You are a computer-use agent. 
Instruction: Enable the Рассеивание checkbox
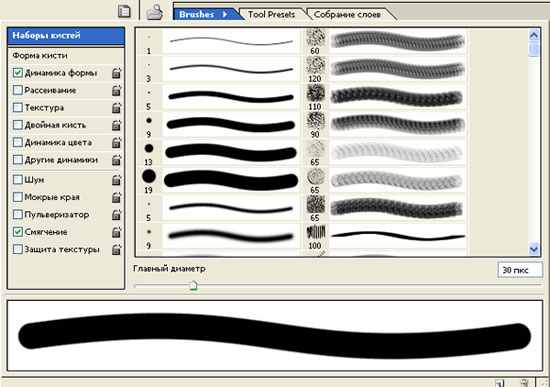(x=18, y=90)
